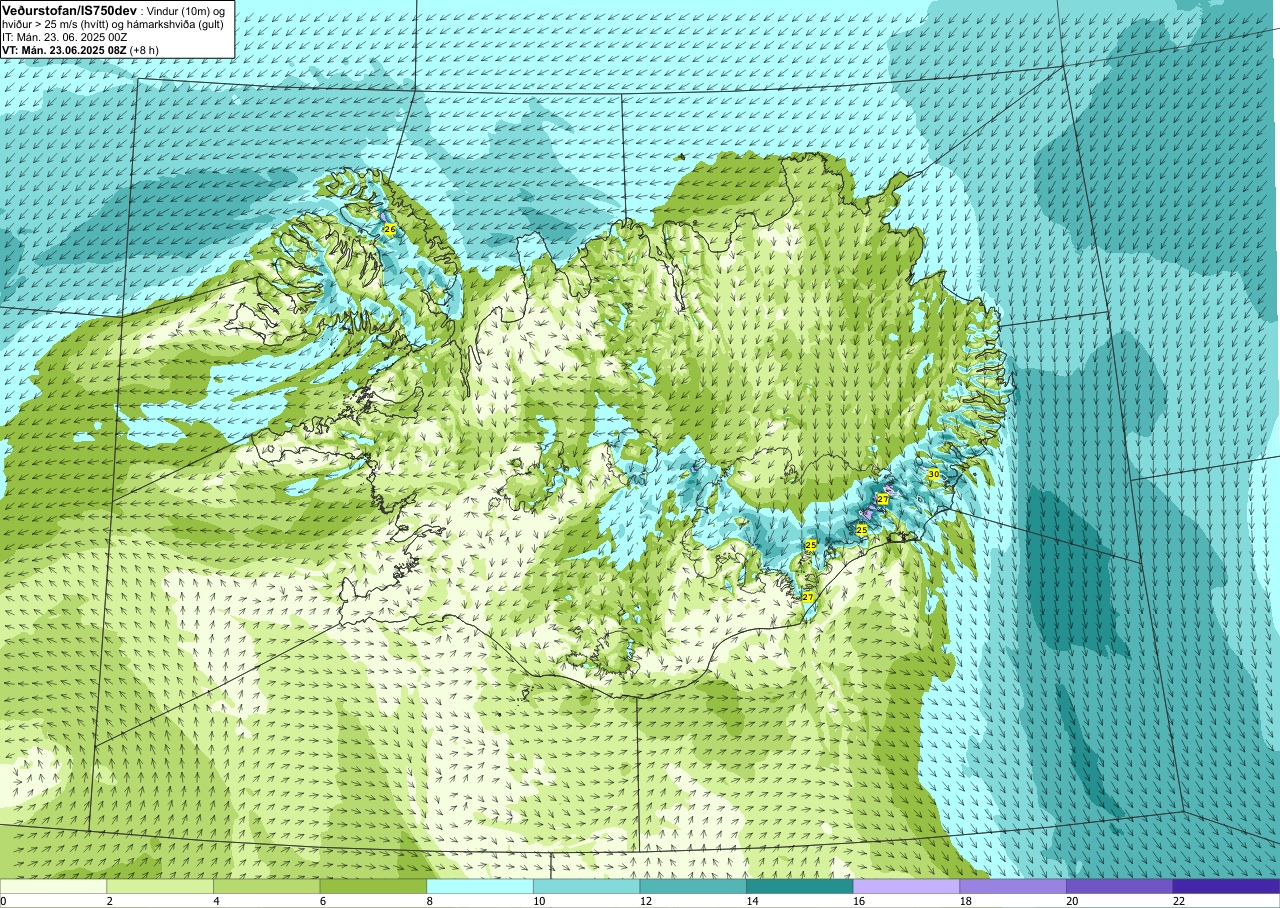Click the 'Veðurstofan/IS750dev' title text

69,9
